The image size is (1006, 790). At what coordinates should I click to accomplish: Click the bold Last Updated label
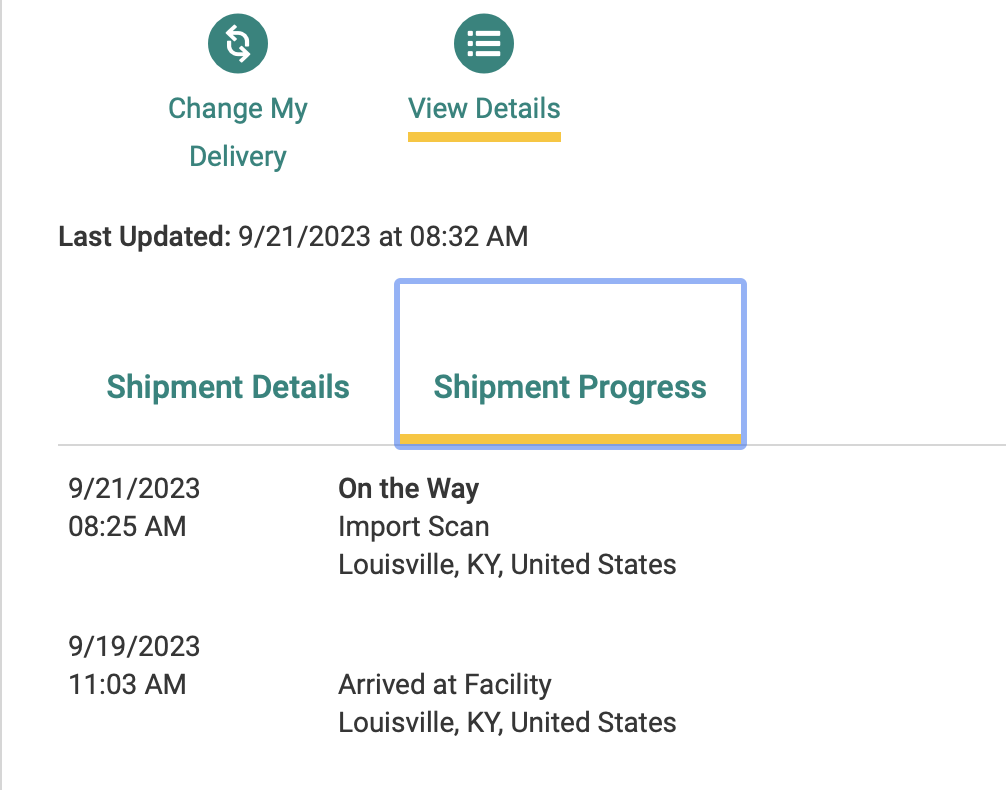point(145,237)
